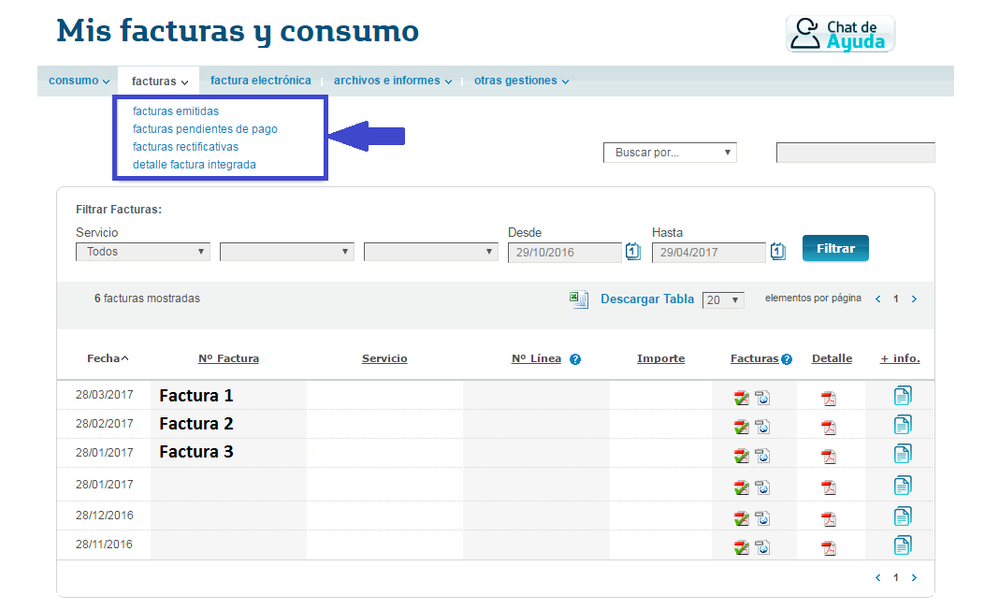Select facturas pendientes de pago menu entry
The height and width of the screenshot is (612, 999).
tap(205, 129)
